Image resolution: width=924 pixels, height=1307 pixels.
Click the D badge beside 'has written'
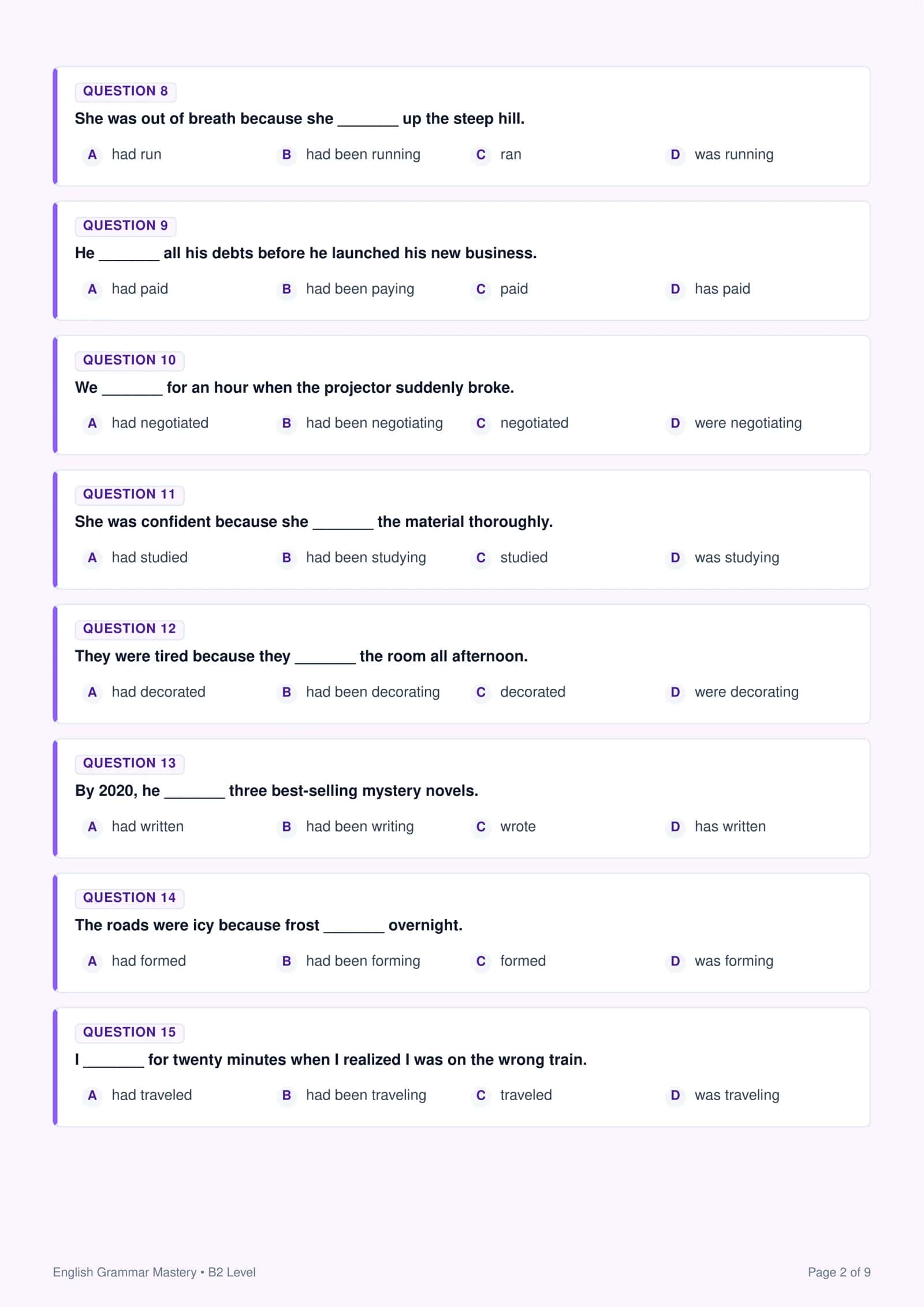pyautogui.click(x=675, y=826)
